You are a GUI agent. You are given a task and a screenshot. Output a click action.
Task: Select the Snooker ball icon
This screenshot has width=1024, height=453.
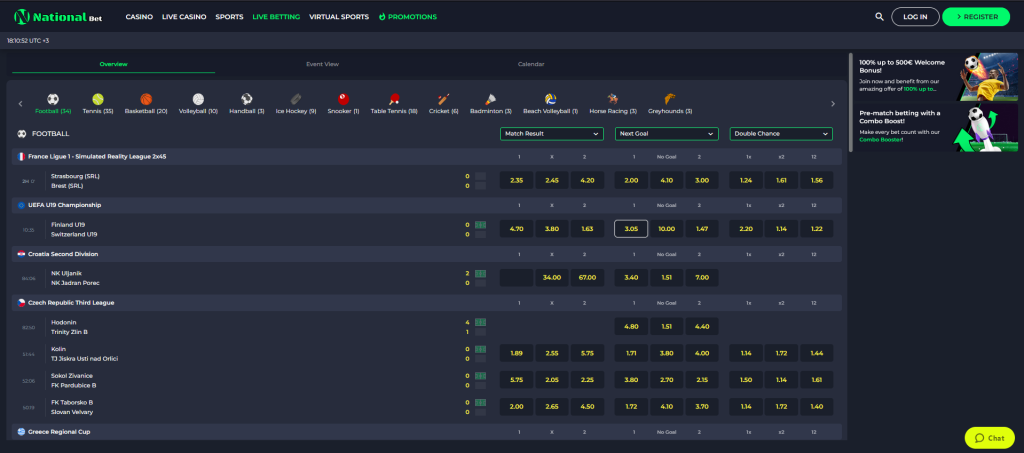pyautogui.click(x=343, y=99)
